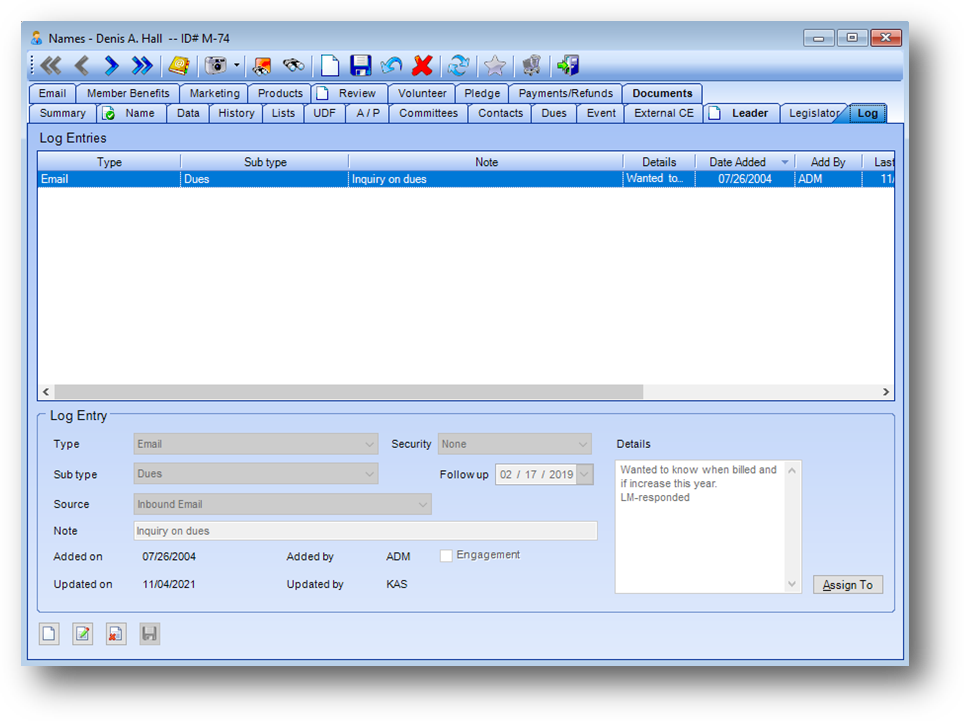The width and height of the screenshot is (964, 721).
Task: Expand the Security dropdown showing None
Action: click(515, 444)
